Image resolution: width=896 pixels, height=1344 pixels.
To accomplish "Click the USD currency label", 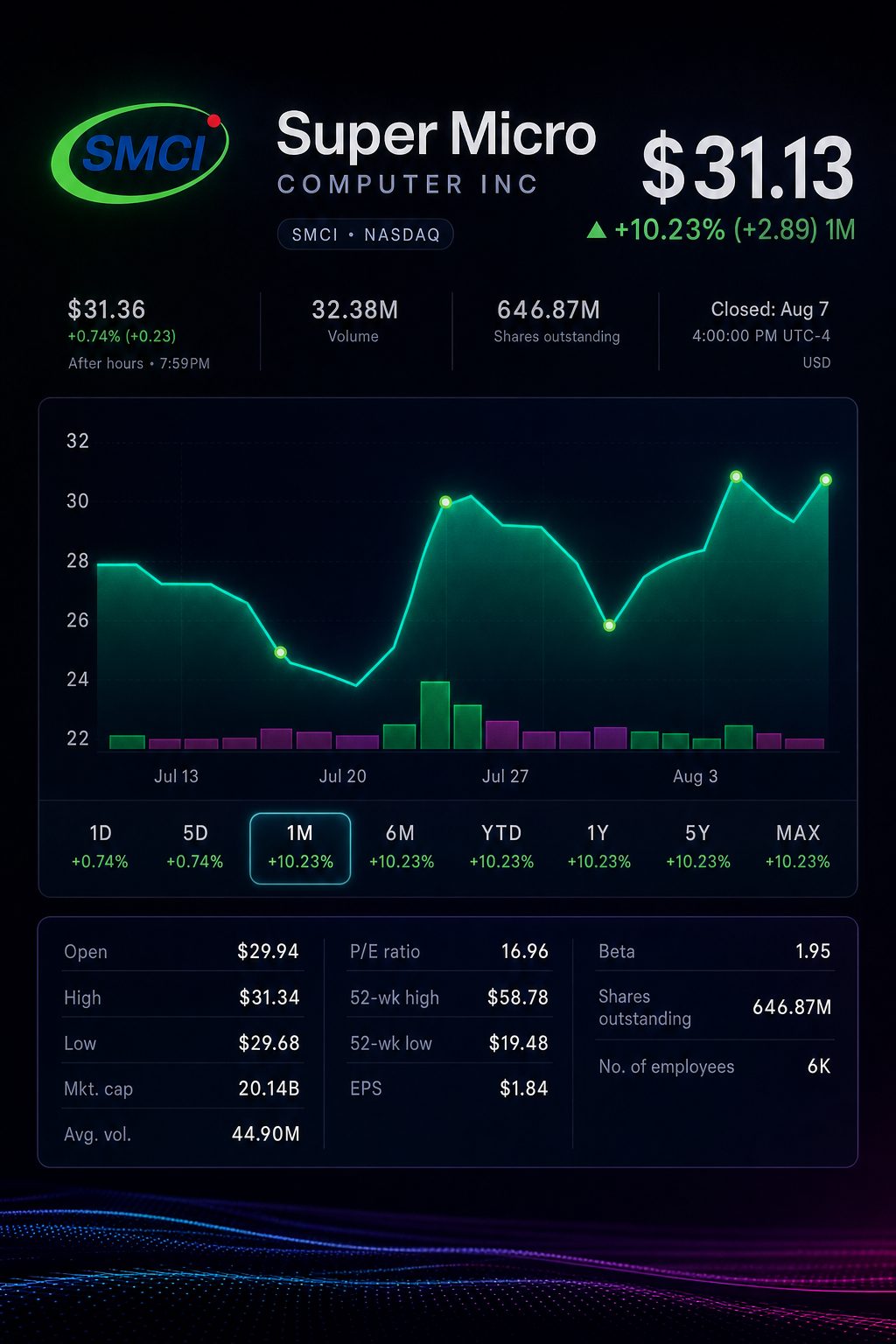I will click(816, 362).
